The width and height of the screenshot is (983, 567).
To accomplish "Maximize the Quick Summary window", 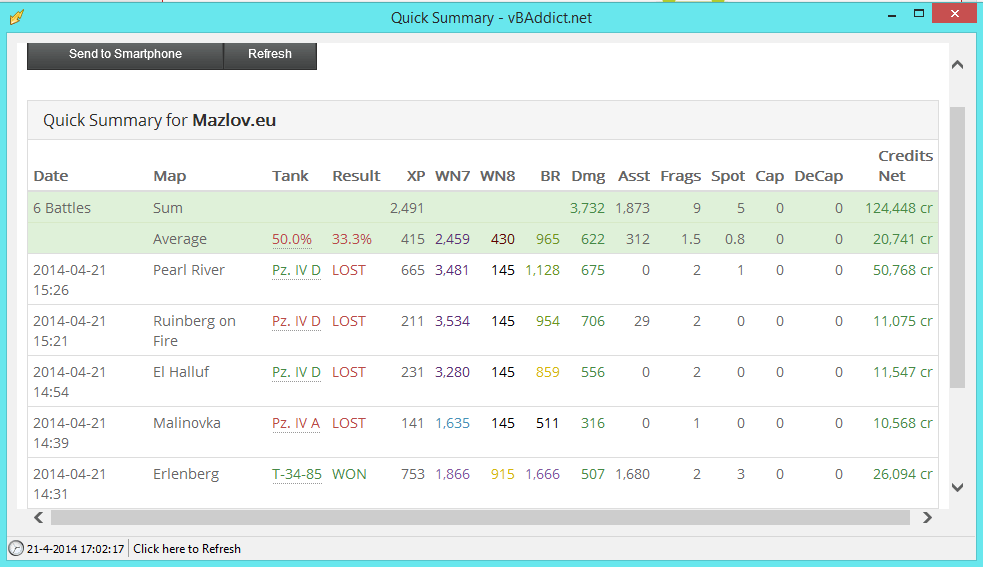I will [919, 14].
